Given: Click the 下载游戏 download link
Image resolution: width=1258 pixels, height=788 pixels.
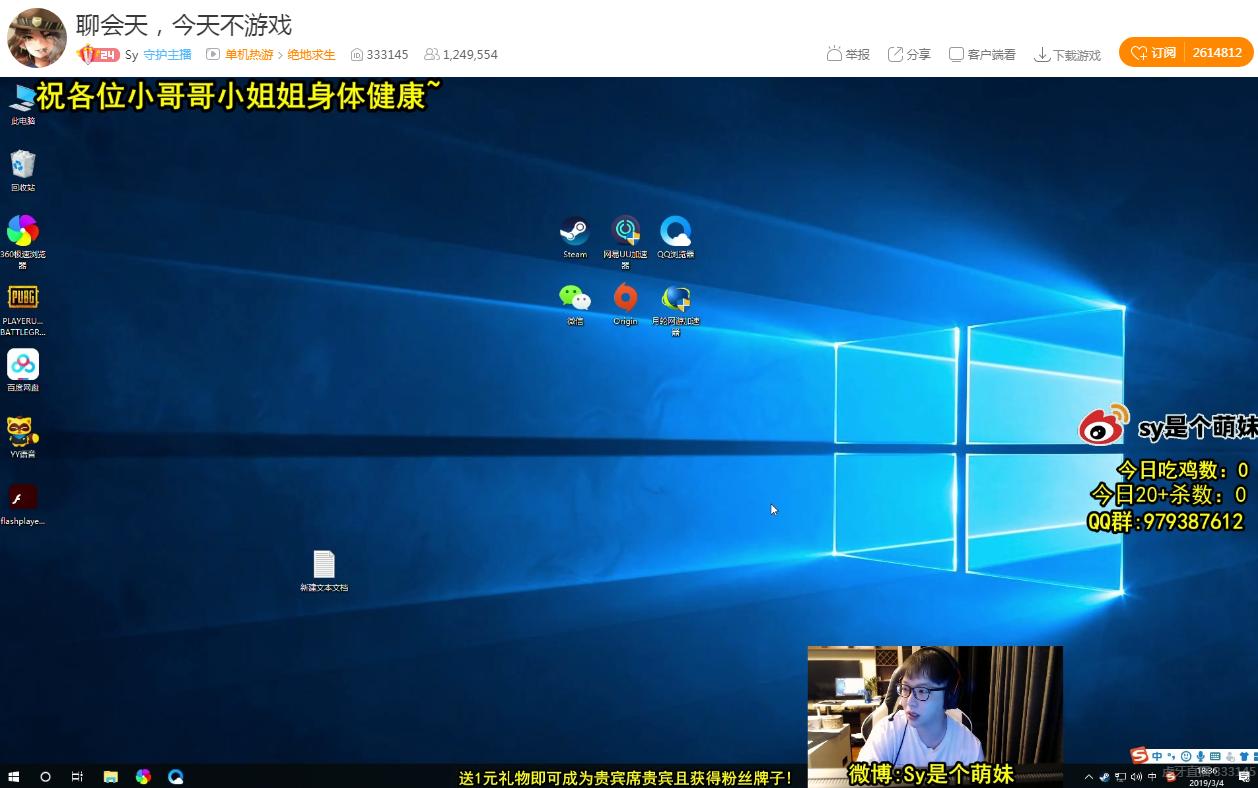Looking at the screenshot, I should (x=1068, y=55).
